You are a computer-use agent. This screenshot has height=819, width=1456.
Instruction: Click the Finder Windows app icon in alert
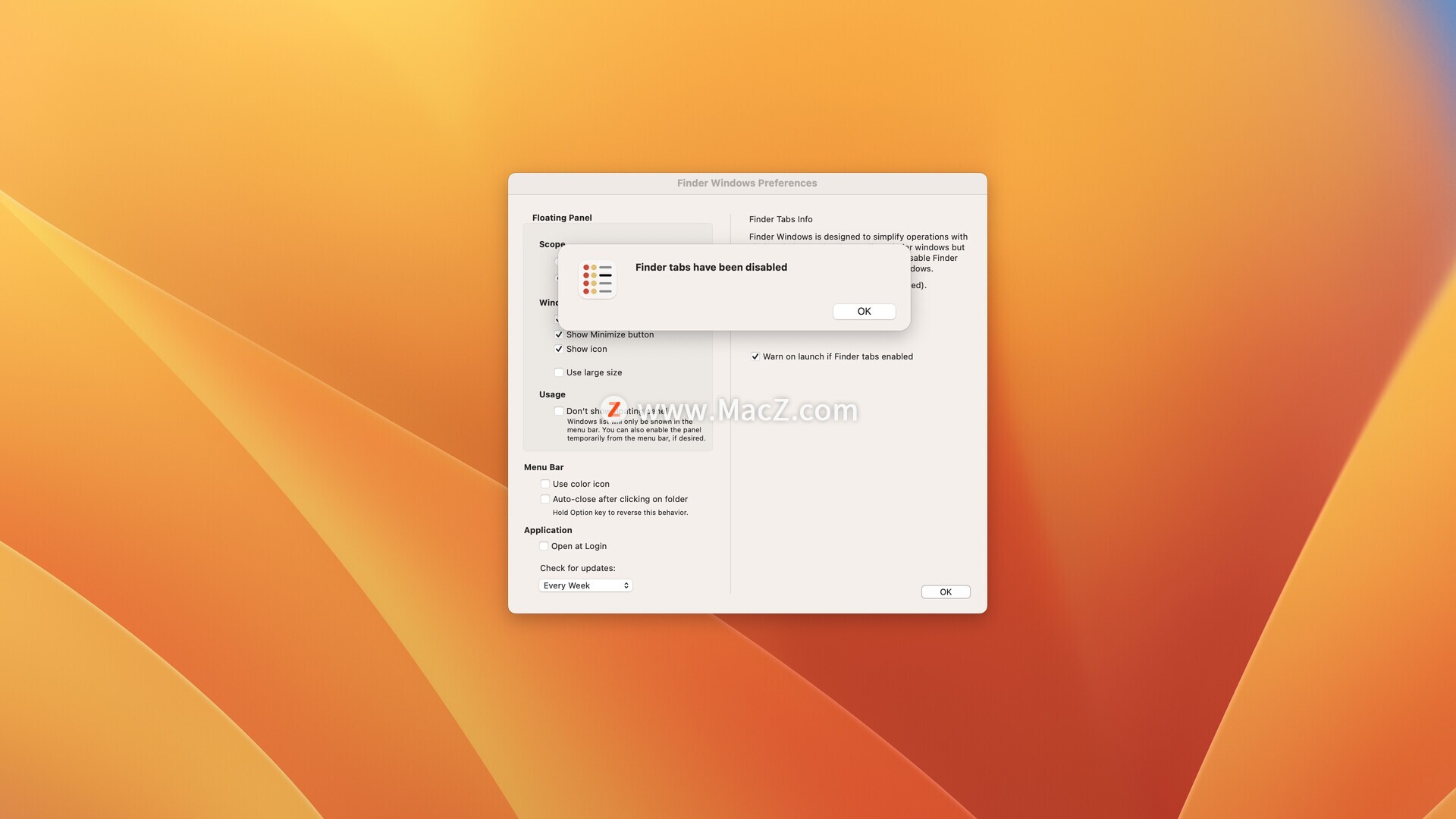click(x=598, y=279)
